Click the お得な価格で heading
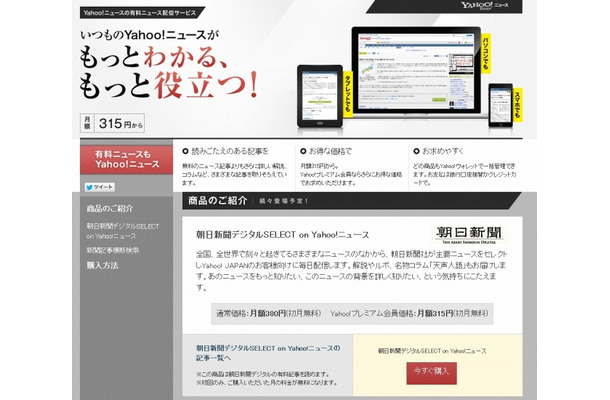This screenshot has width=610, height=400. 326,151
